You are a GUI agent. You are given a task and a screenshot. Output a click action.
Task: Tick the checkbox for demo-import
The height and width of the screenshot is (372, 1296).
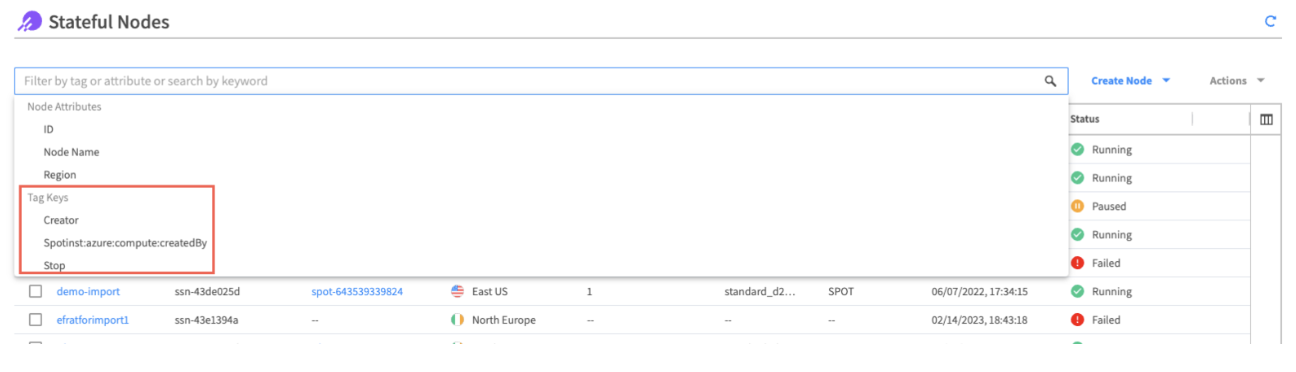point(35,292)
